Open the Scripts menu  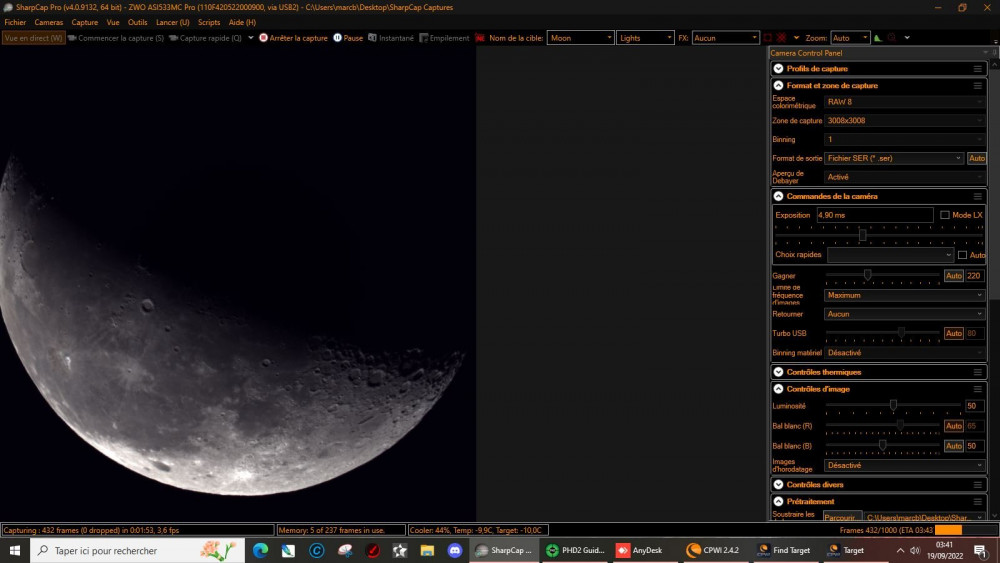click(209, 22)
